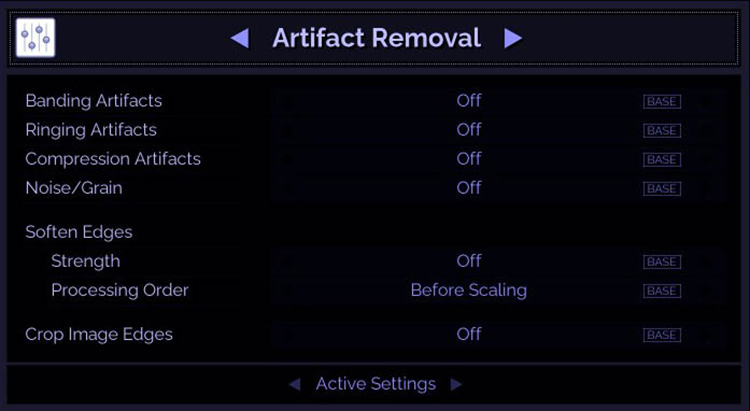The width and height of the screenshot is (750, 411).
Task: Click BASE badge for Crop Image Edges
Action: click(x=661, y=335)
